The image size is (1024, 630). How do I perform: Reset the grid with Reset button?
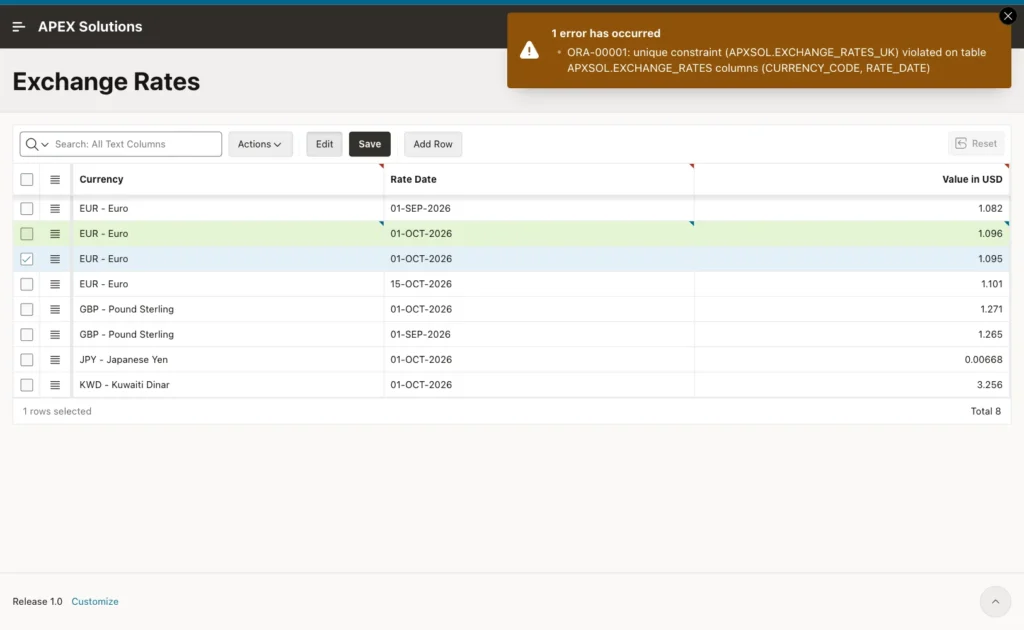coord(976,144)
